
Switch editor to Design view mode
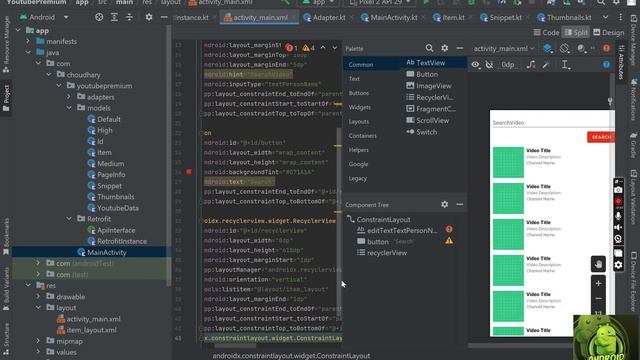(x=608, y=32)
